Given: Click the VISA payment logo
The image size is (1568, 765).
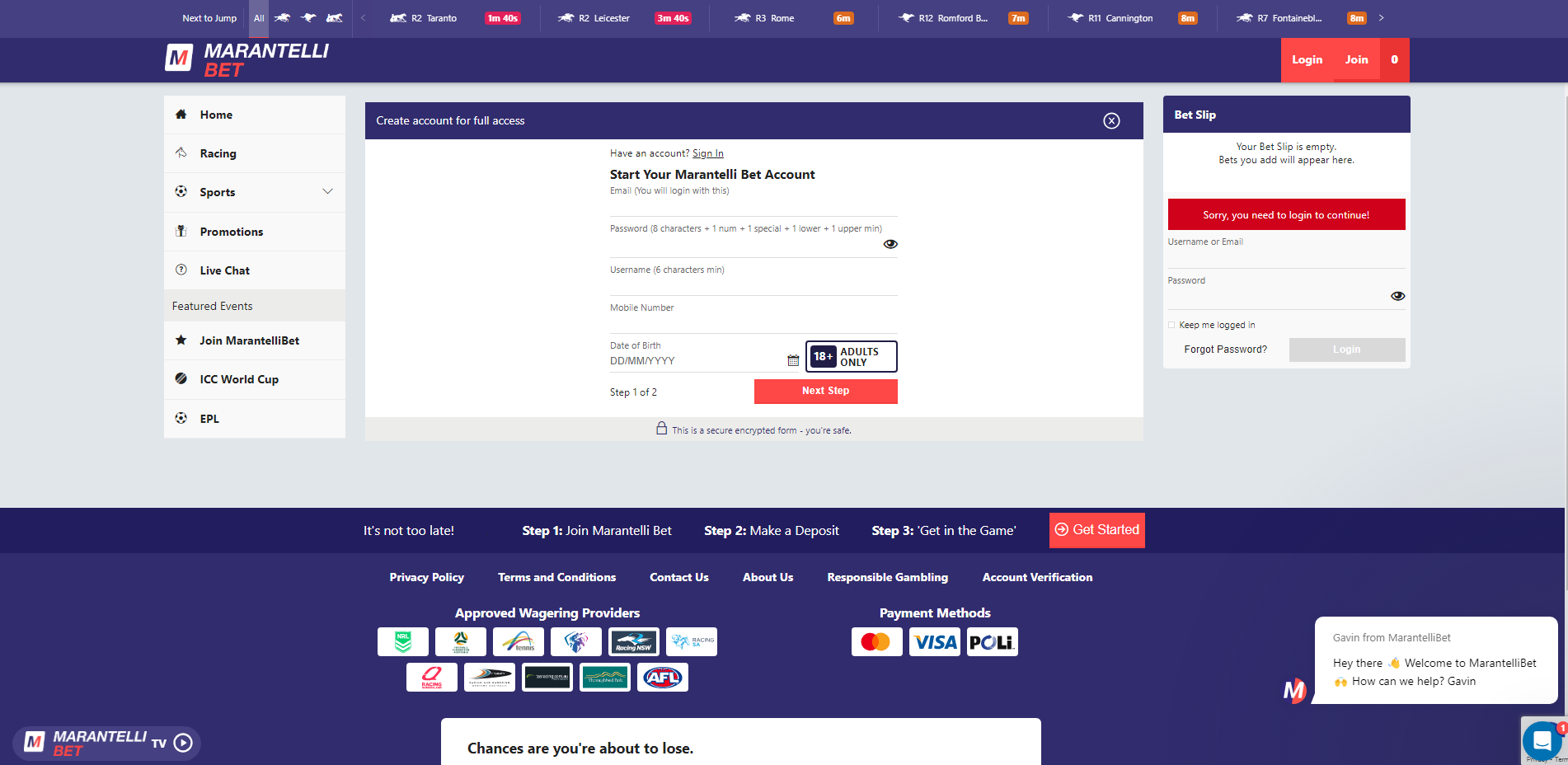Looking at the screenshot, I should (x=935, y=641).
